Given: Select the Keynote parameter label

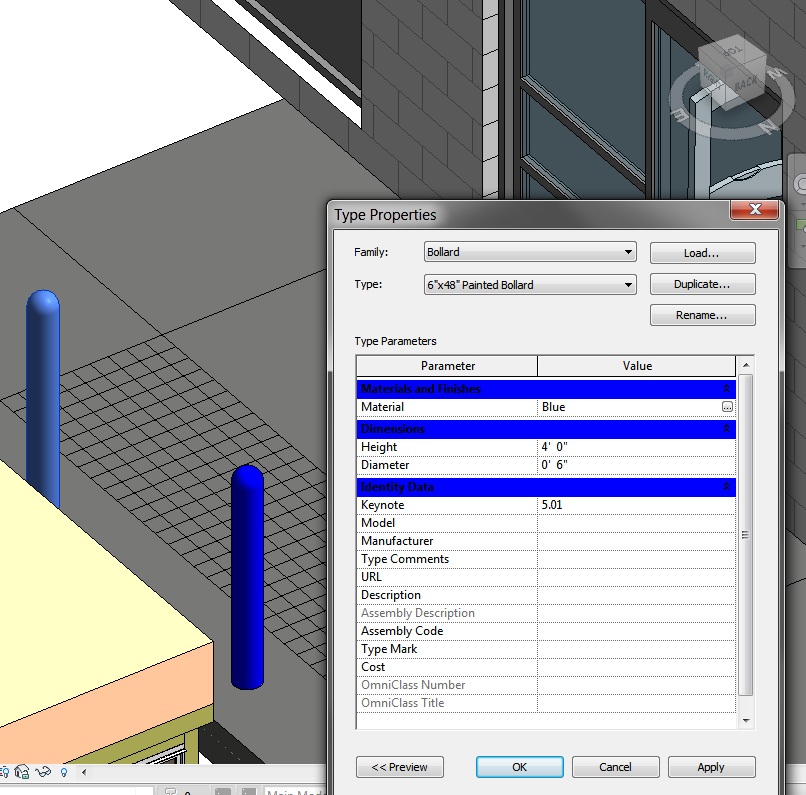Looking at the screenshot, I should (x=382, y=505).
